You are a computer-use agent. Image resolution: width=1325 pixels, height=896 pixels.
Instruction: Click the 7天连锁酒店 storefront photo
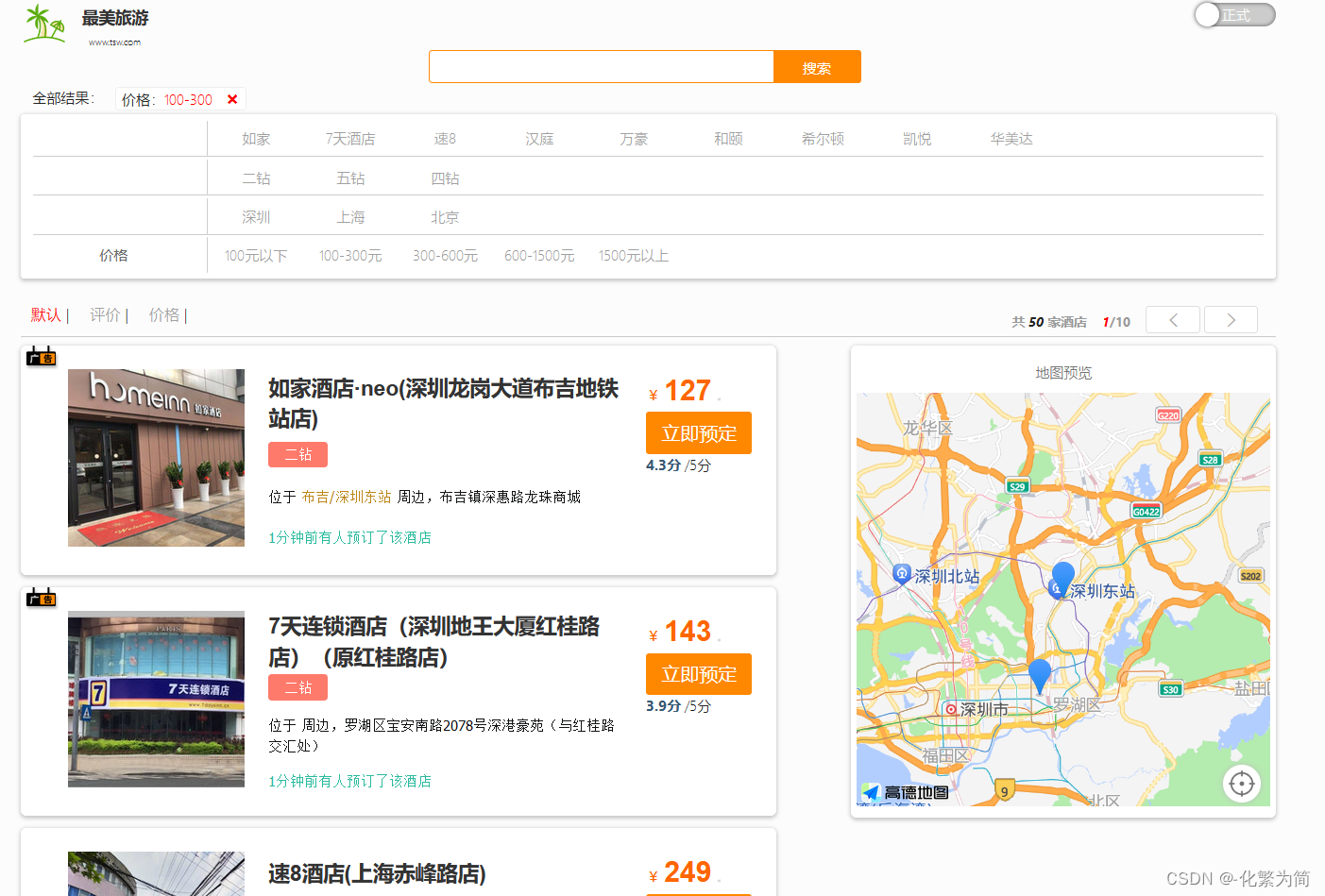point(156,699)
